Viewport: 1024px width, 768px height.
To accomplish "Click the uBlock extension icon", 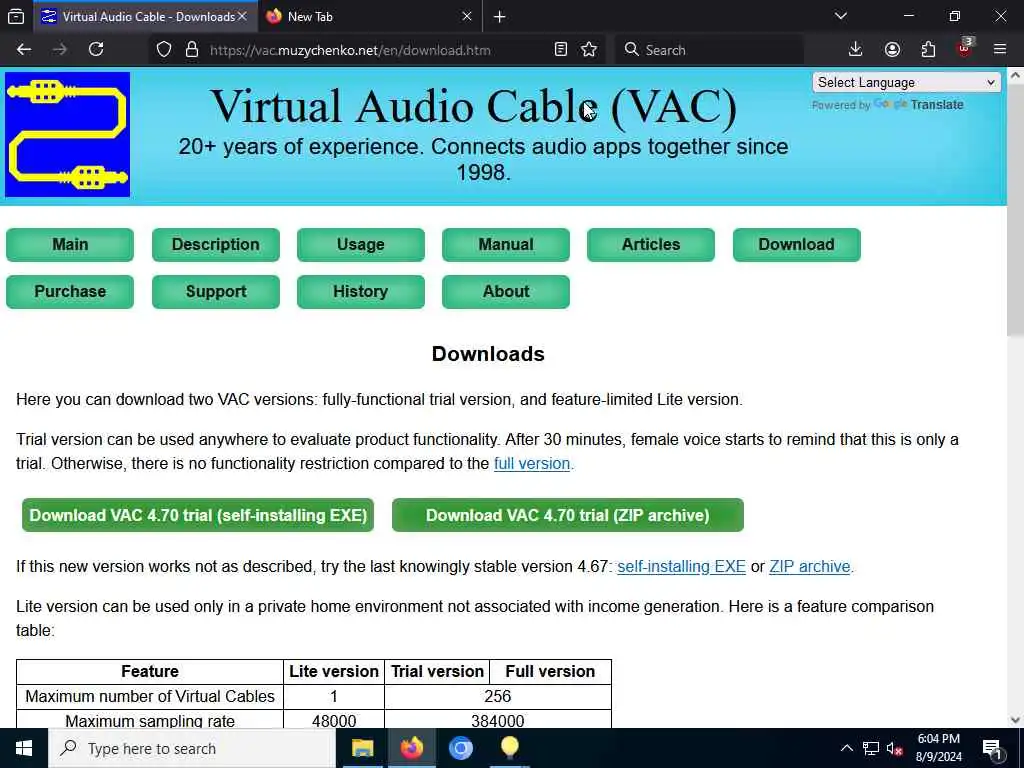I will point(965,48).
